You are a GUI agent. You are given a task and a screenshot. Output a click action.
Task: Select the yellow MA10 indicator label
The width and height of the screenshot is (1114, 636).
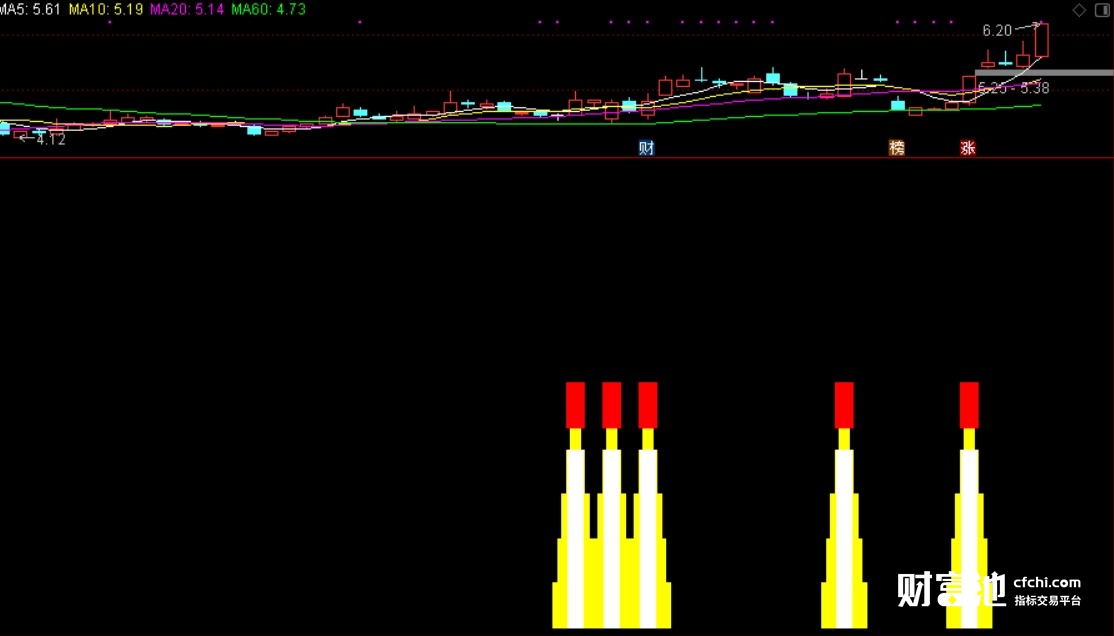point(105,9)
